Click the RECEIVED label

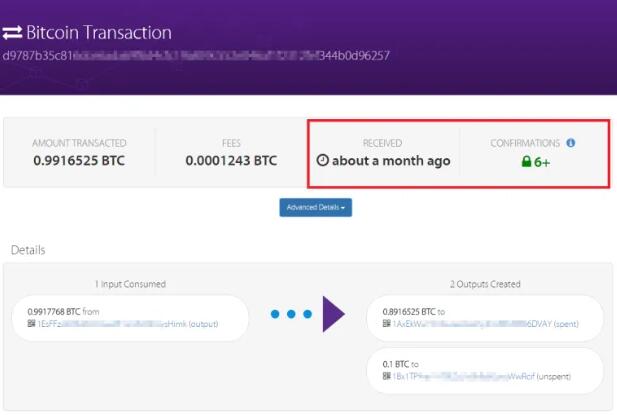click(x=382, y=143)
